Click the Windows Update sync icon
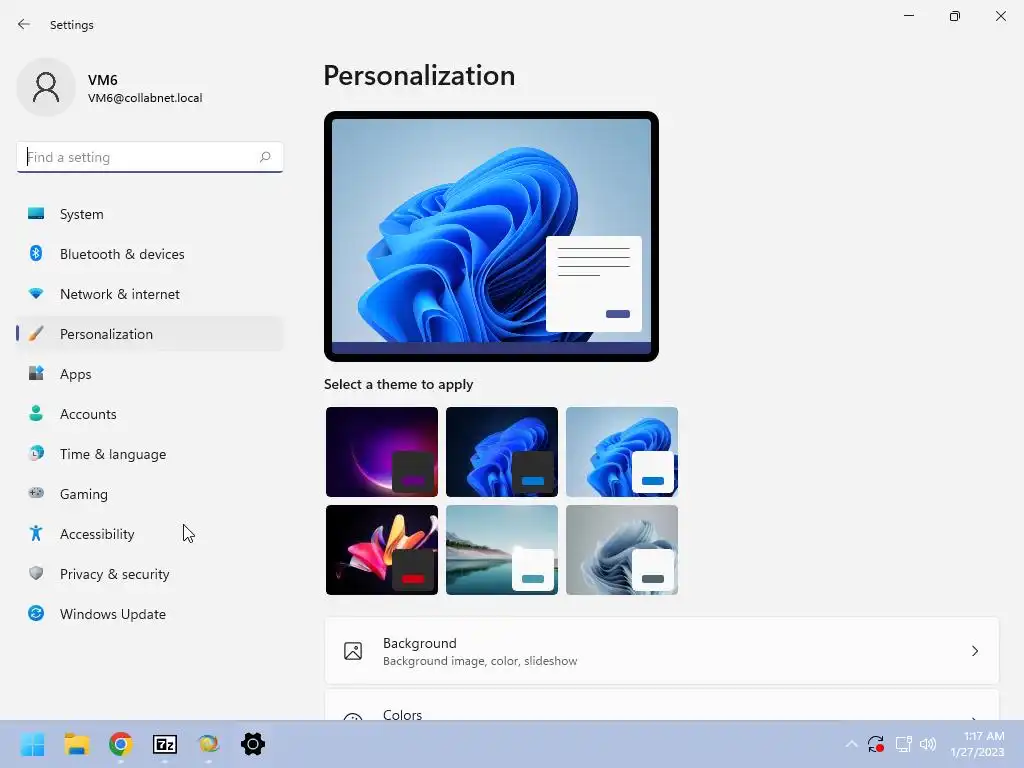1024x768 pixels. 36,613
